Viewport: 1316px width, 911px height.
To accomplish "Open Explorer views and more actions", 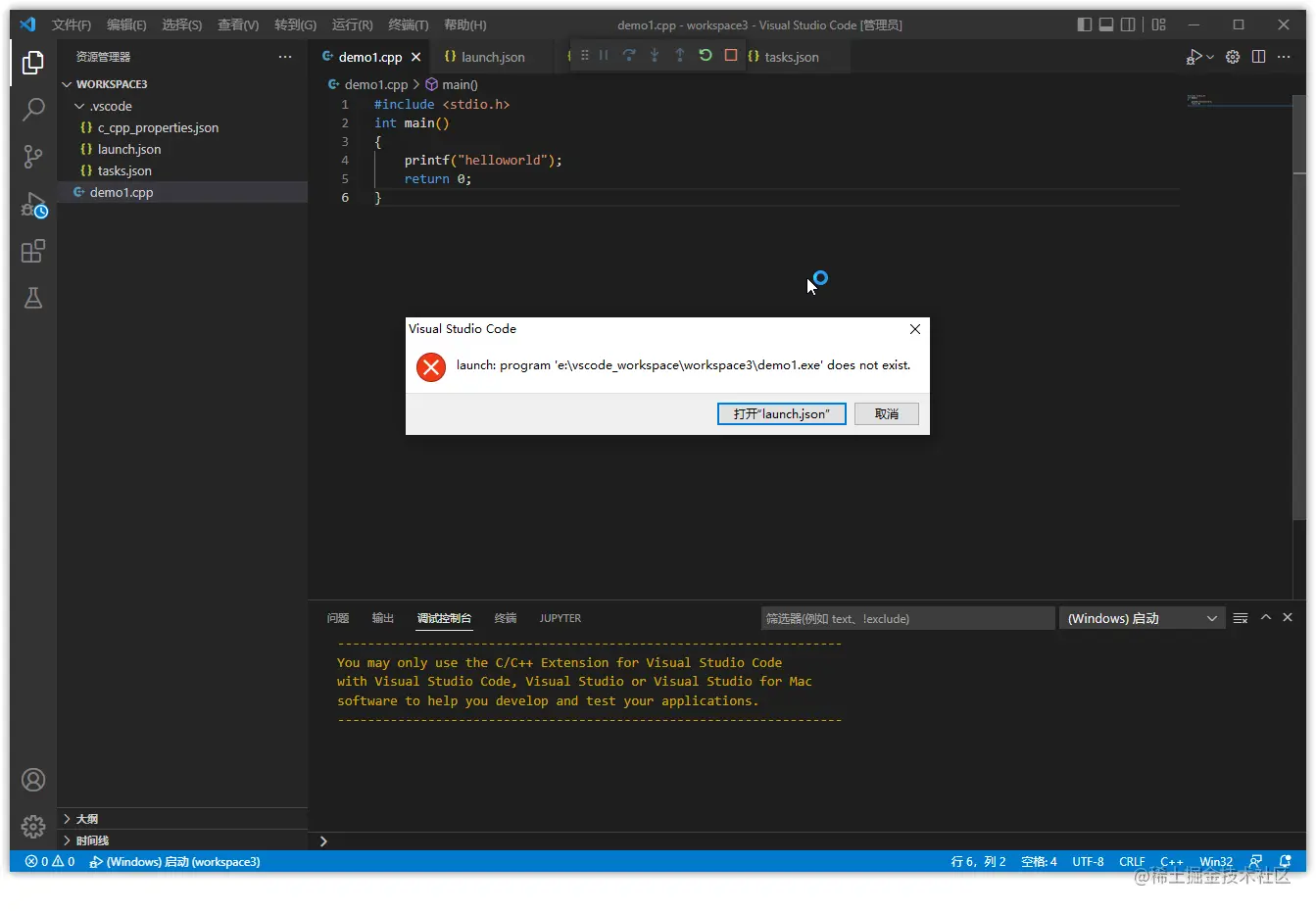I will coord(285,57).
